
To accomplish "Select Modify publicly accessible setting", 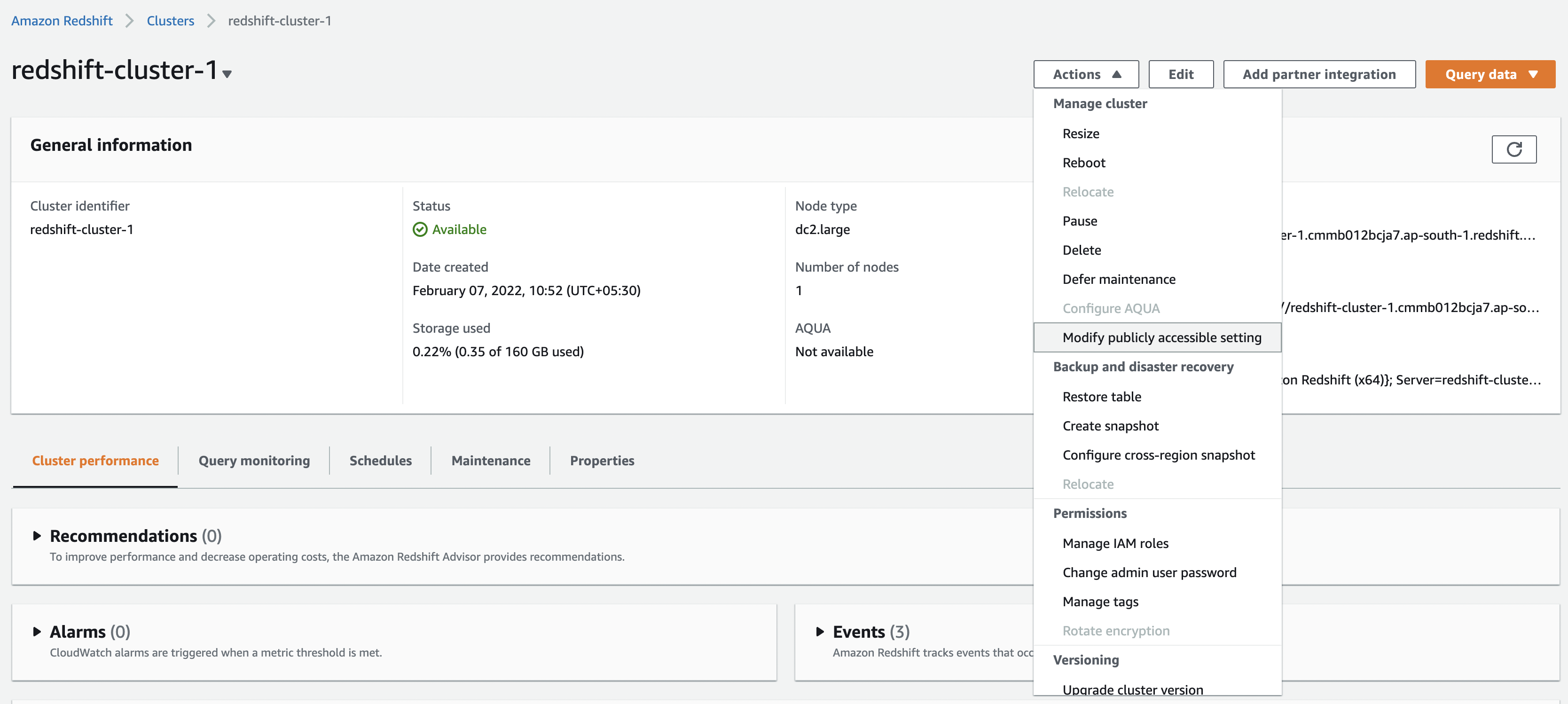I will pos(1161,337).
